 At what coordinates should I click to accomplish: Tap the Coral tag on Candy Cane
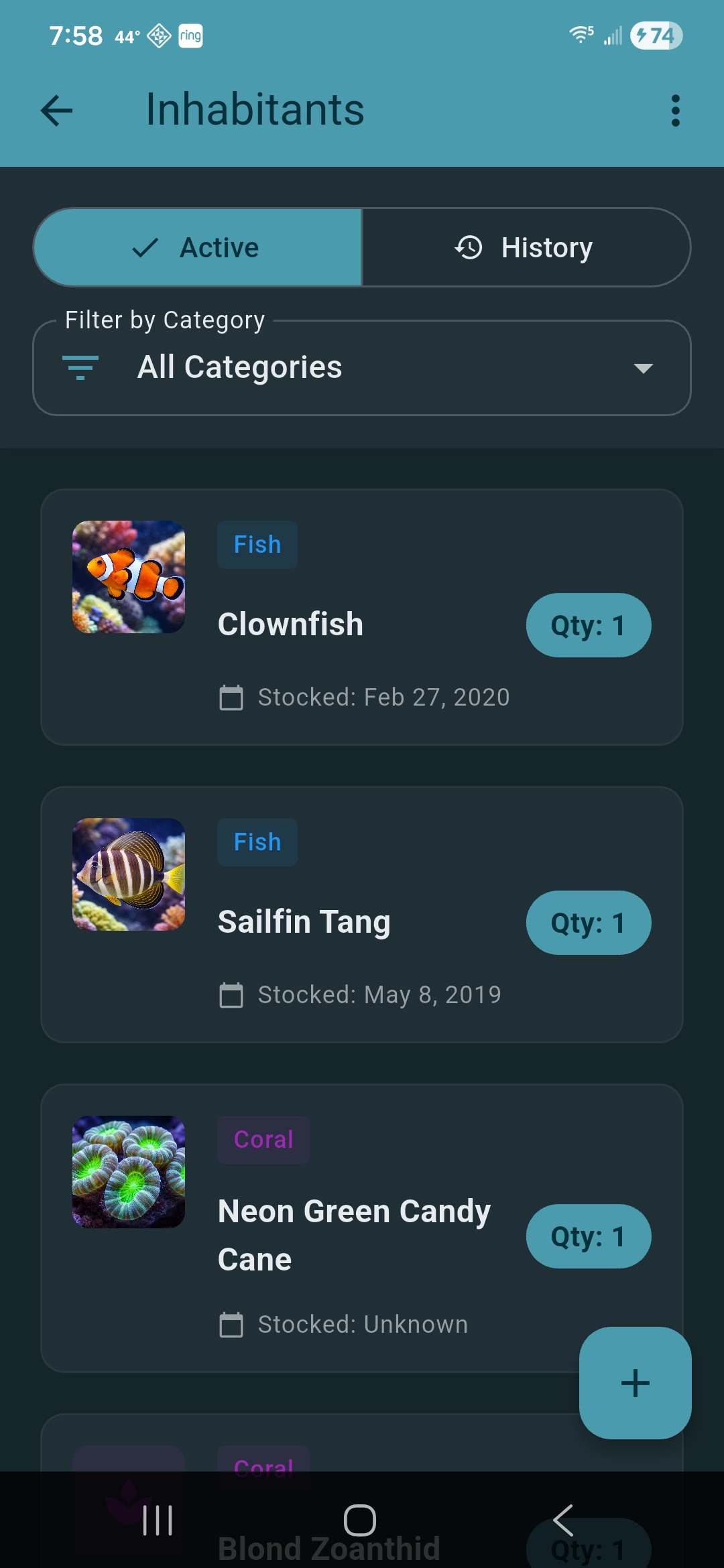(x=263, y=1140)
